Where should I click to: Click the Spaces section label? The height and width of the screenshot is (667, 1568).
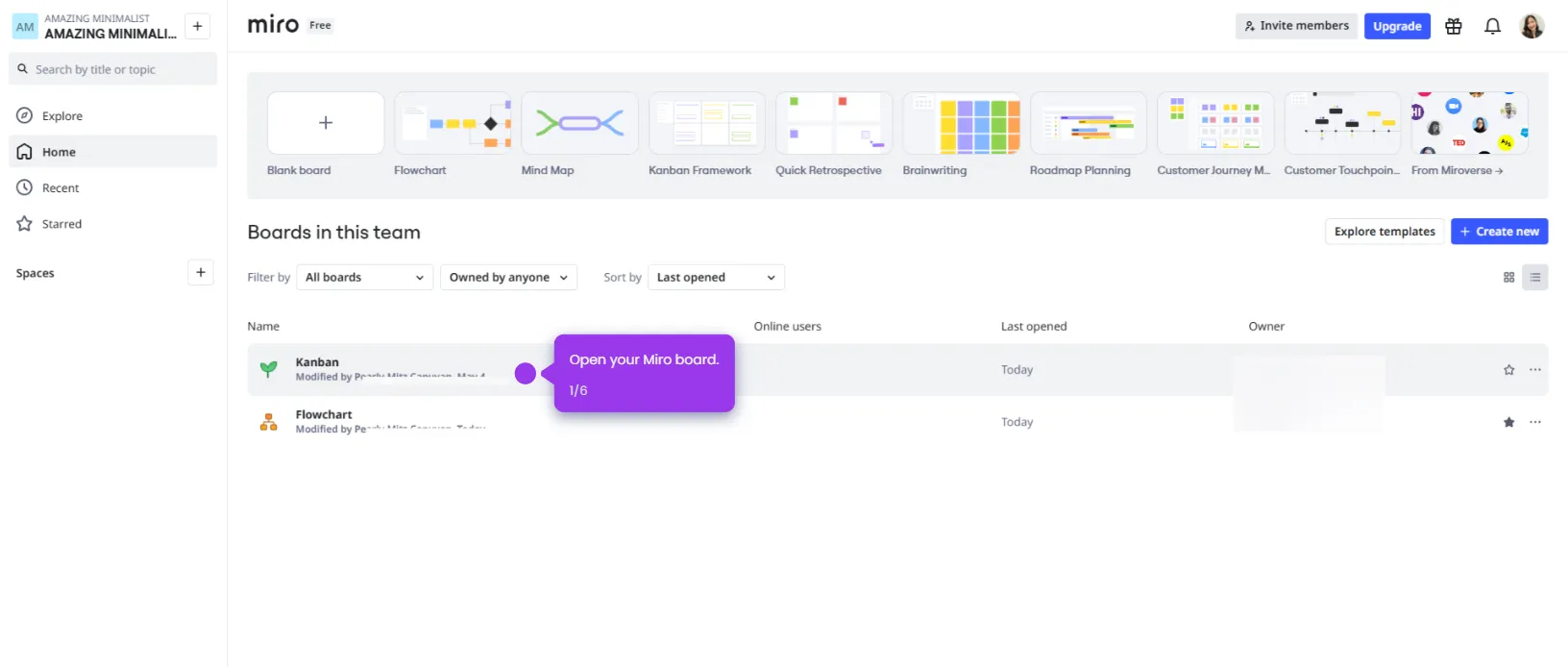[x=35, y=273]
